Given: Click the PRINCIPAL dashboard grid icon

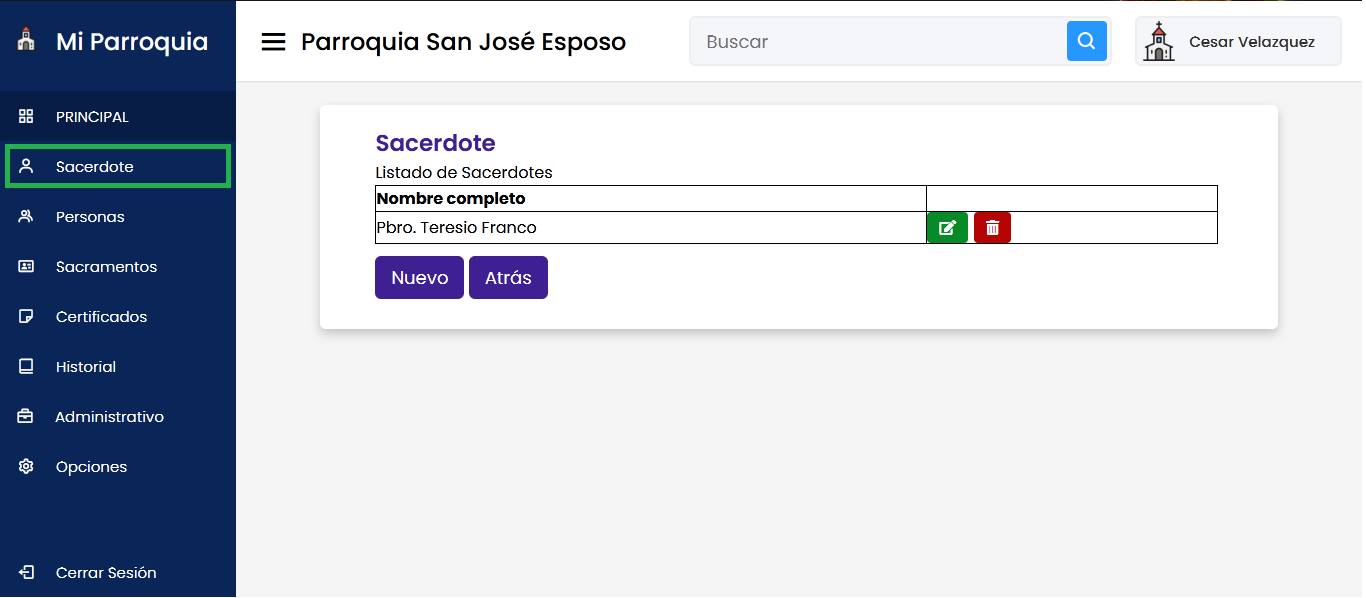Looking at the screenshot, I should click(x=27, y=117).
